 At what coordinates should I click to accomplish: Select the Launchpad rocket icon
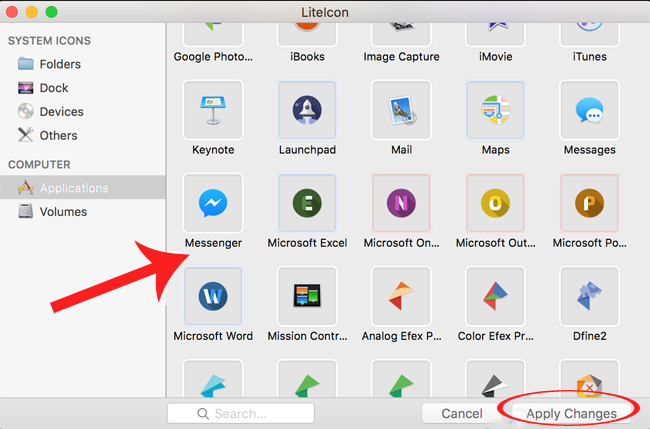click(x=307, y=110)
